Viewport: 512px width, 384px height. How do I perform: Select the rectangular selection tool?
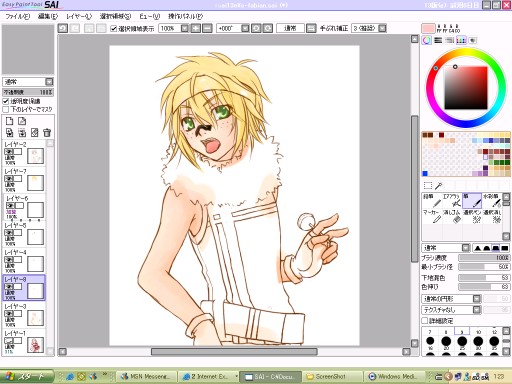pos(428,186)
